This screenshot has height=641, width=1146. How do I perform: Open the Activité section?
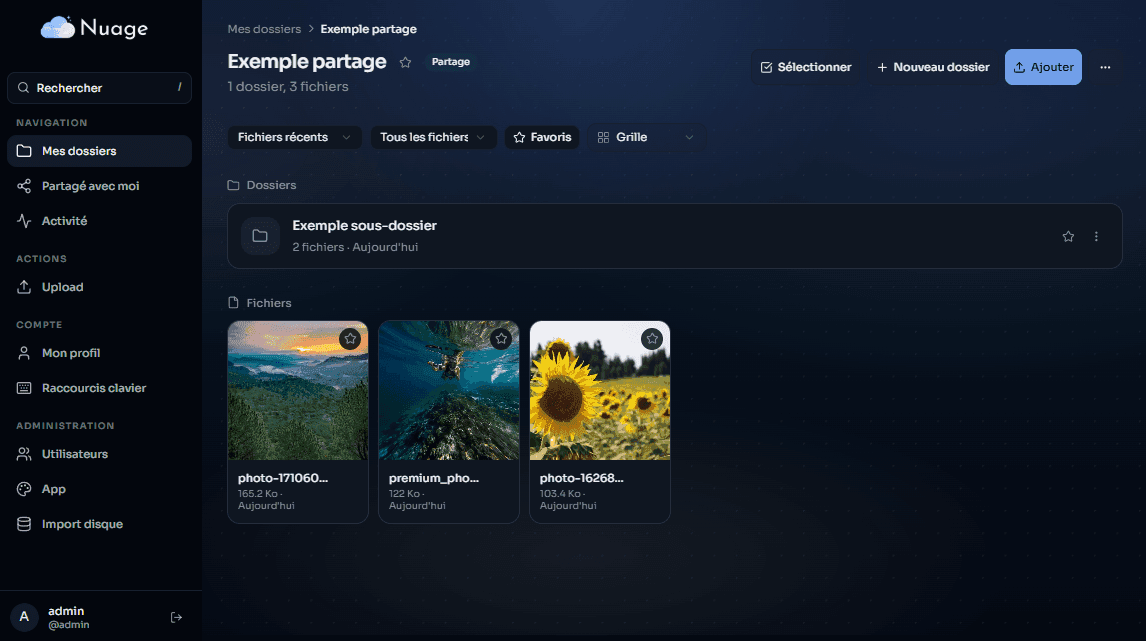[64, 221]
